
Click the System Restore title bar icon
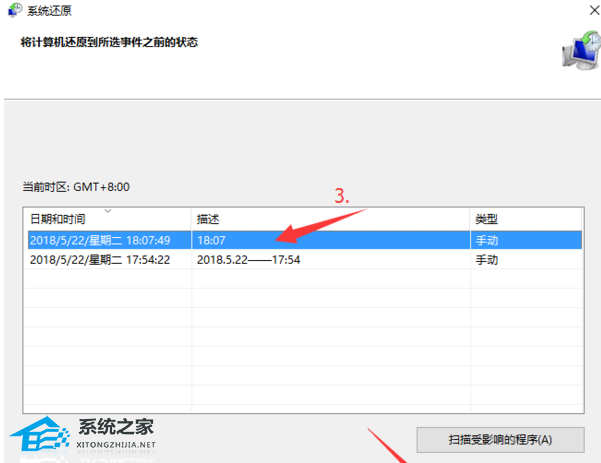[x=15, y=10]
